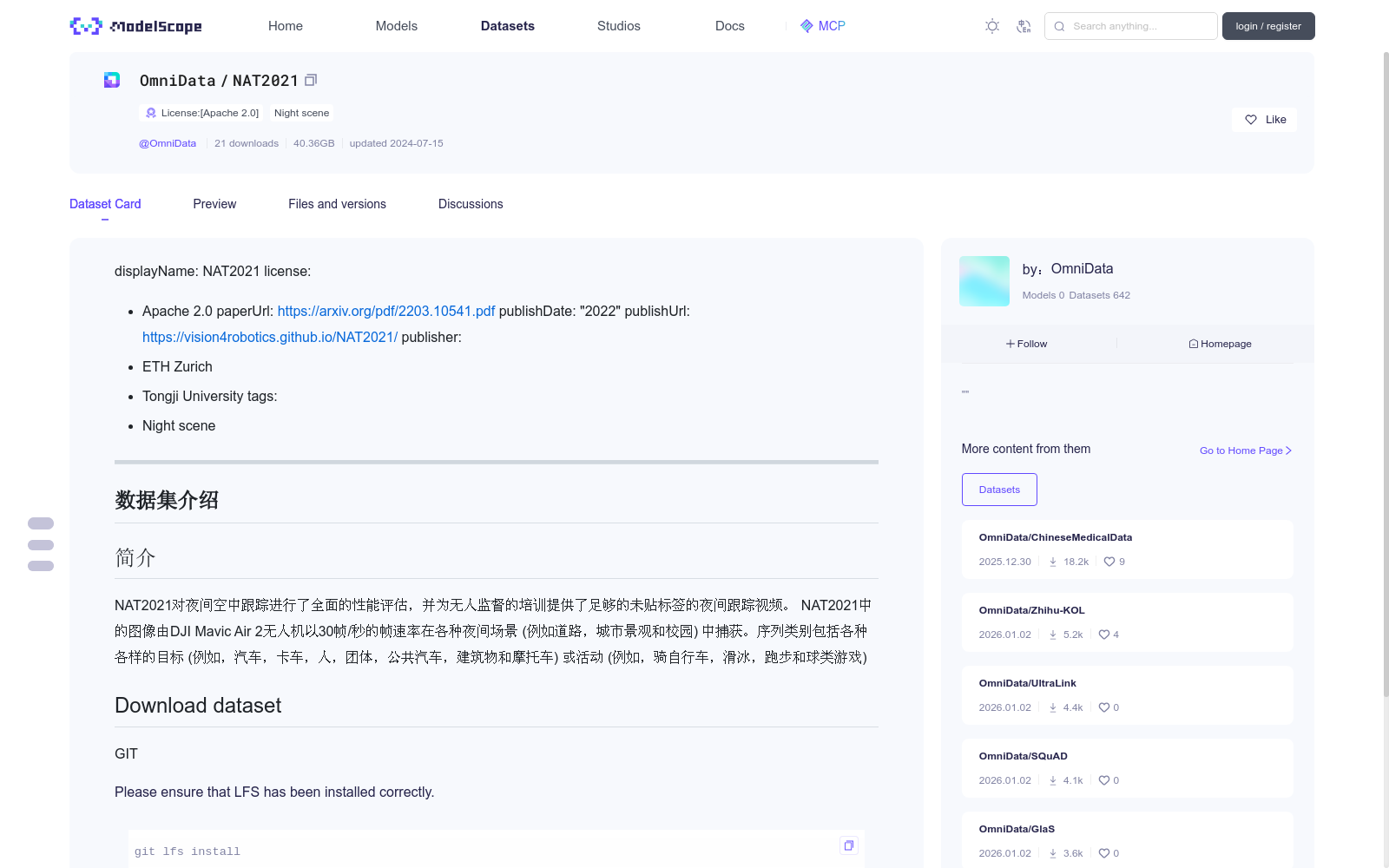Image resolution: width=1389 pixels, height=868 pixels.
Task: Click the ModelScope logo
Action: 135,26
